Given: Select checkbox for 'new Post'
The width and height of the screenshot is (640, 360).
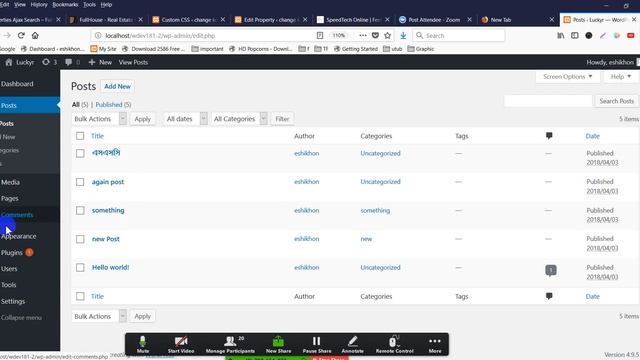Looking at the screenshot, I should [x=80, y=239].
